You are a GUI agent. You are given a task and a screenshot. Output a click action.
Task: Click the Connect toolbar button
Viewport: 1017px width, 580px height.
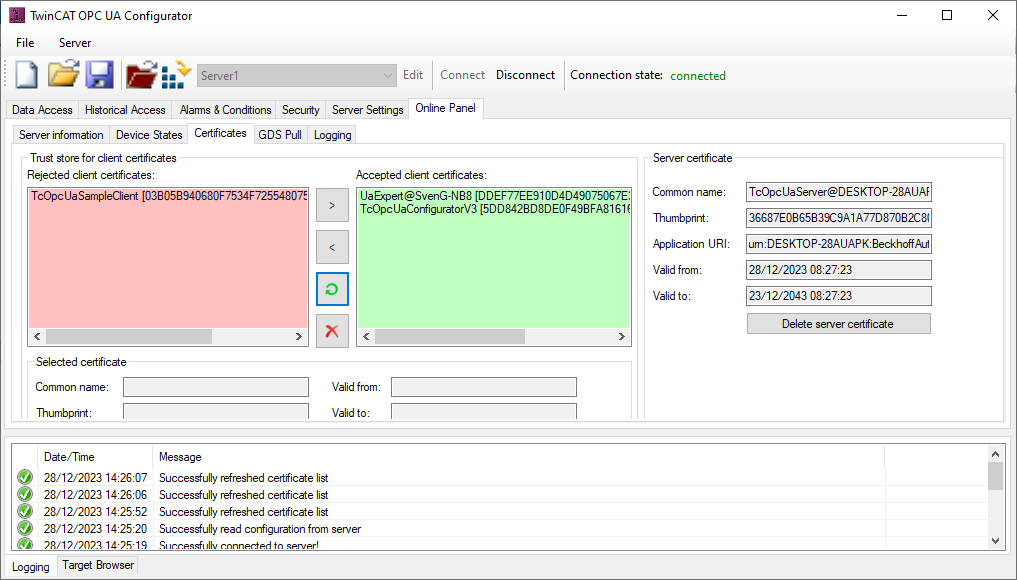(462, 75)
